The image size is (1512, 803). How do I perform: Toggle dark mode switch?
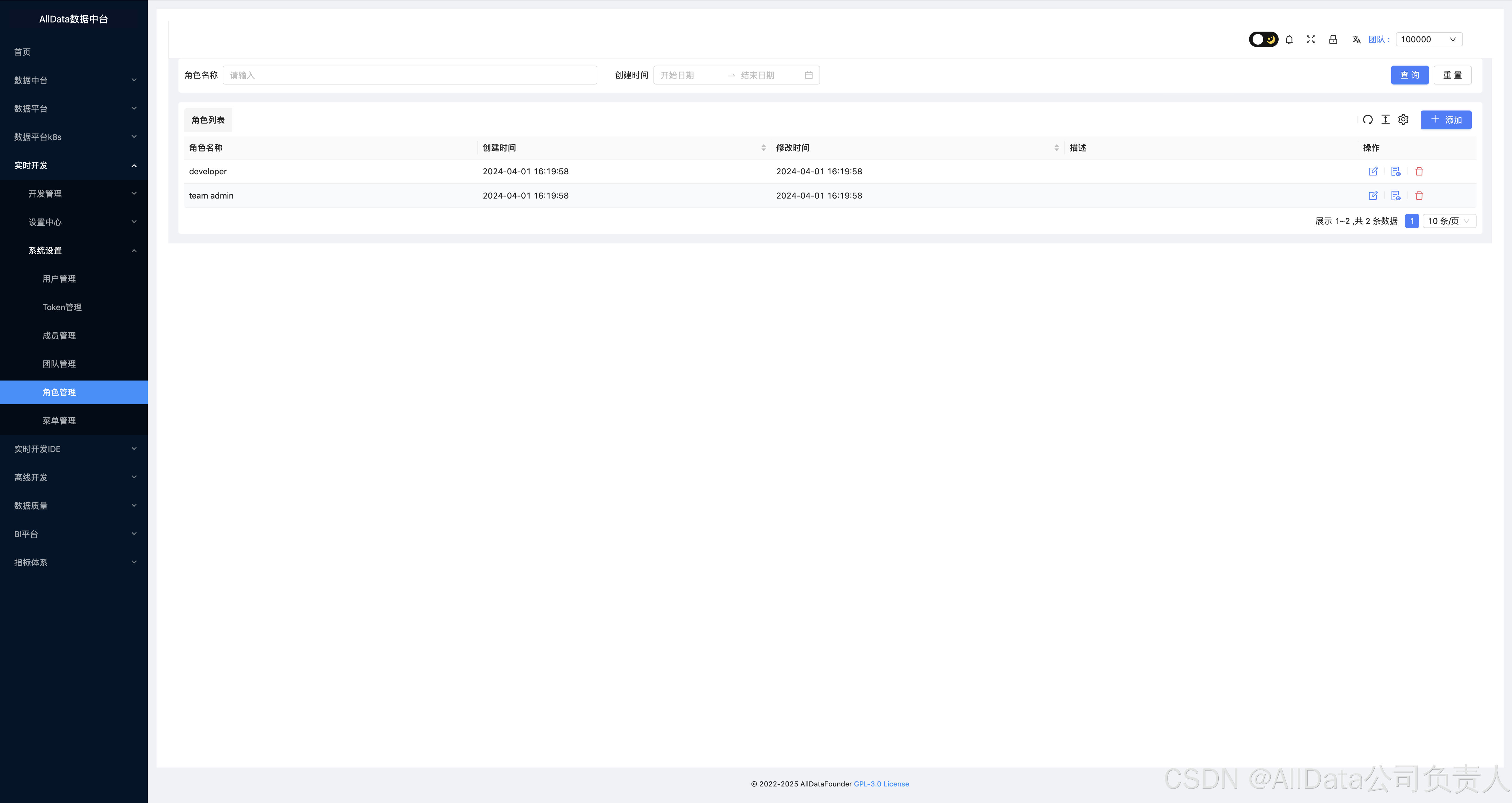click(x=1263, y=39)
